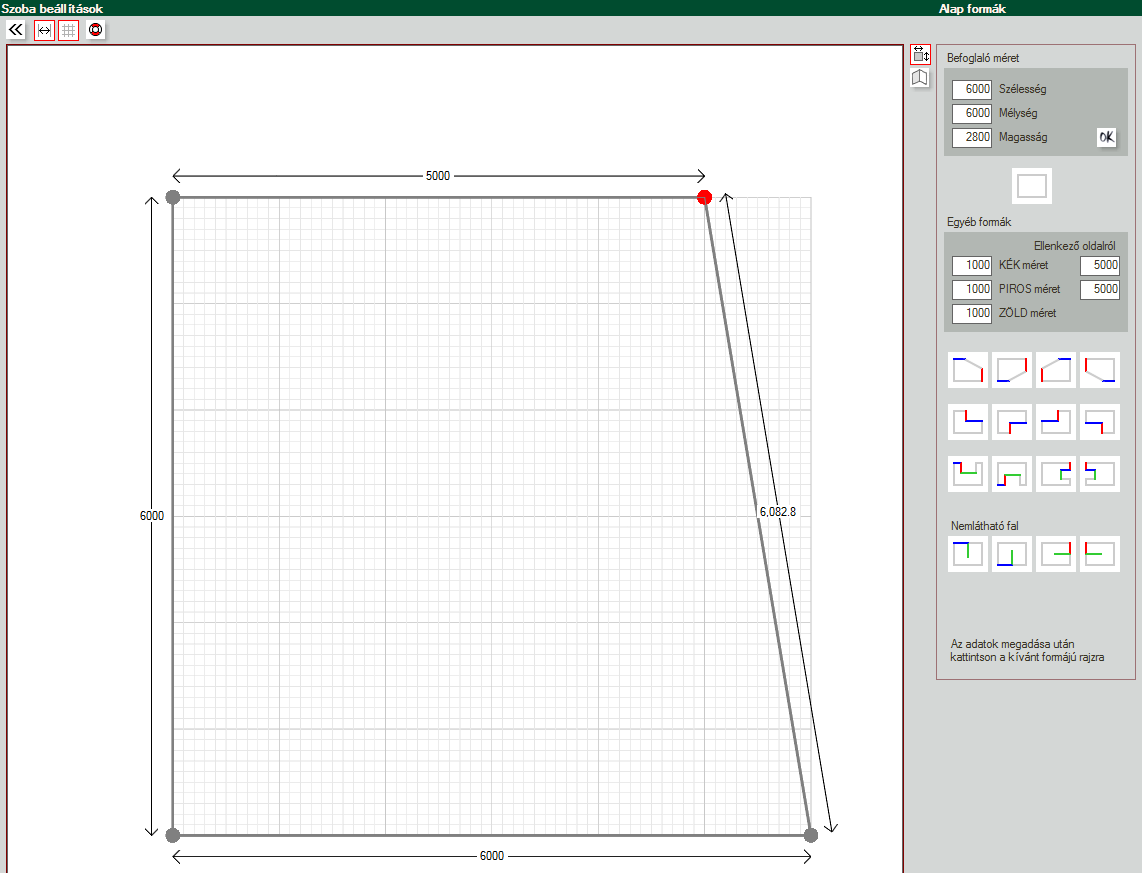
Task: Choose the top-left cut corner shape
Action: click(1056, 370)
